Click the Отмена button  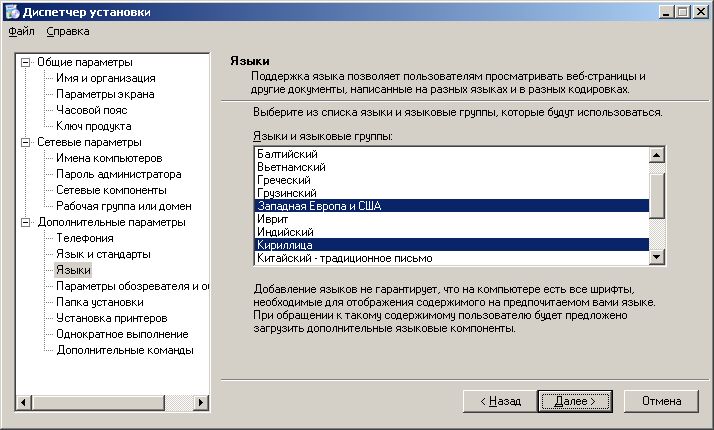(662, 400)
